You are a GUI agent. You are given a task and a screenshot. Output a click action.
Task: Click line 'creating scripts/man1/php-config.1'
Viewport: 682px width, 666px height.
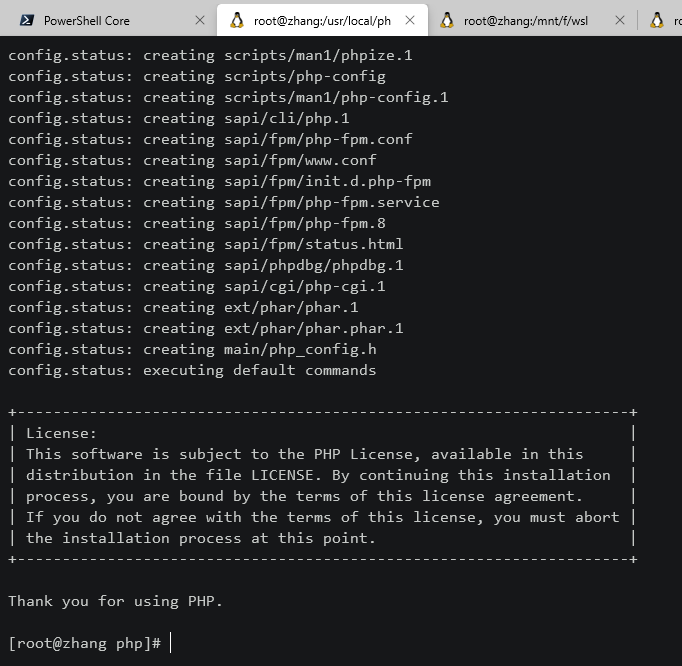tap(228, 97)
